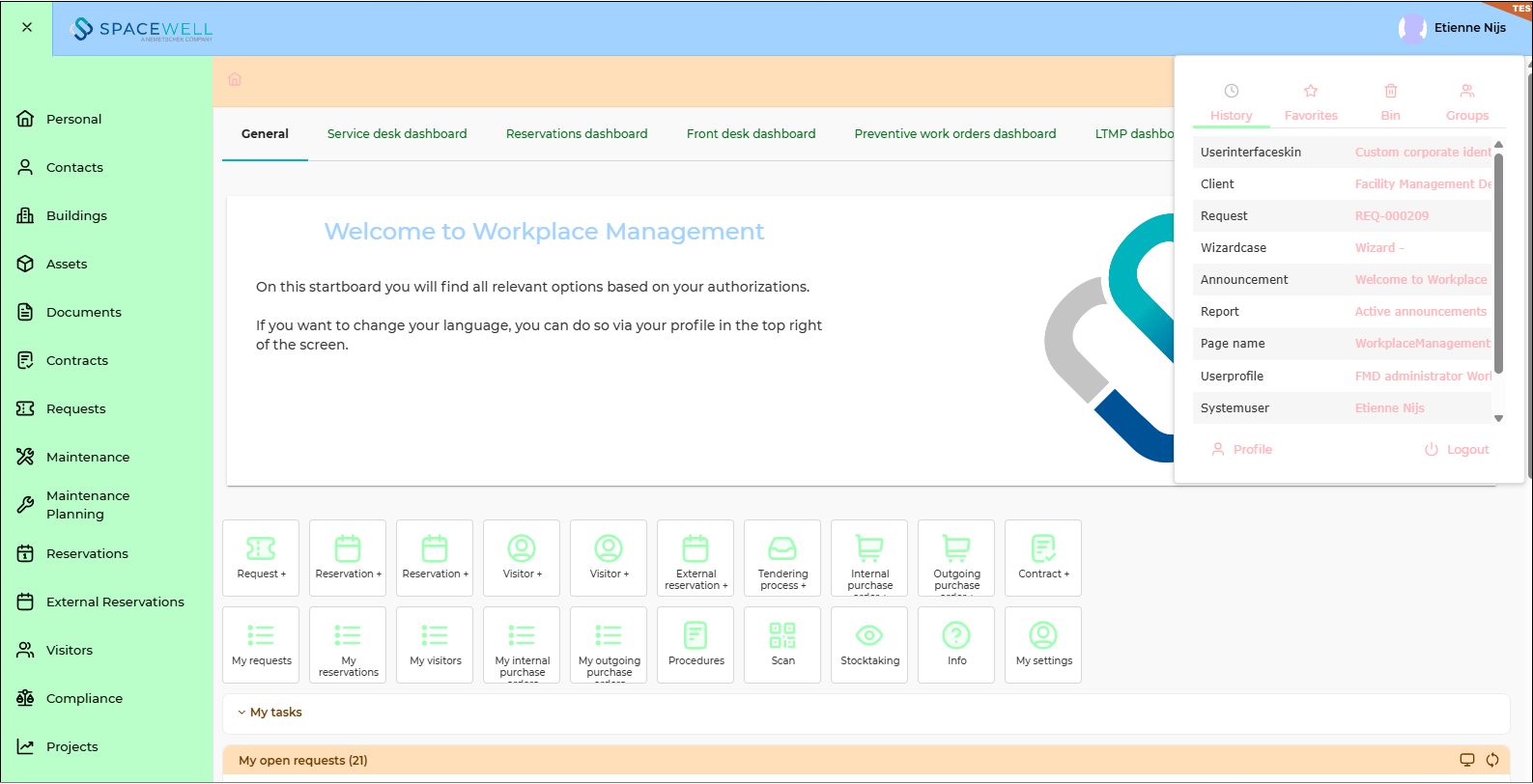Open the Stocktaking eye tile
1533x784 pixels.
(x=869, y=645)
